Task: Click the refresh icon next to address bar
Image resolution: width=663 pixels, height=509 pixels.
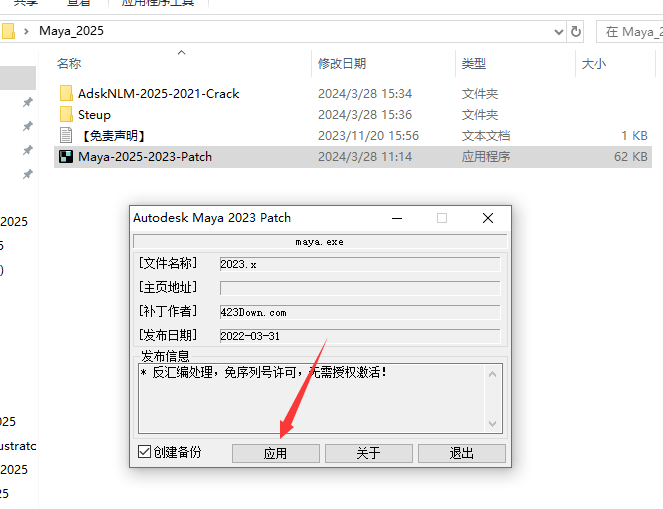Action: [575, 32]
